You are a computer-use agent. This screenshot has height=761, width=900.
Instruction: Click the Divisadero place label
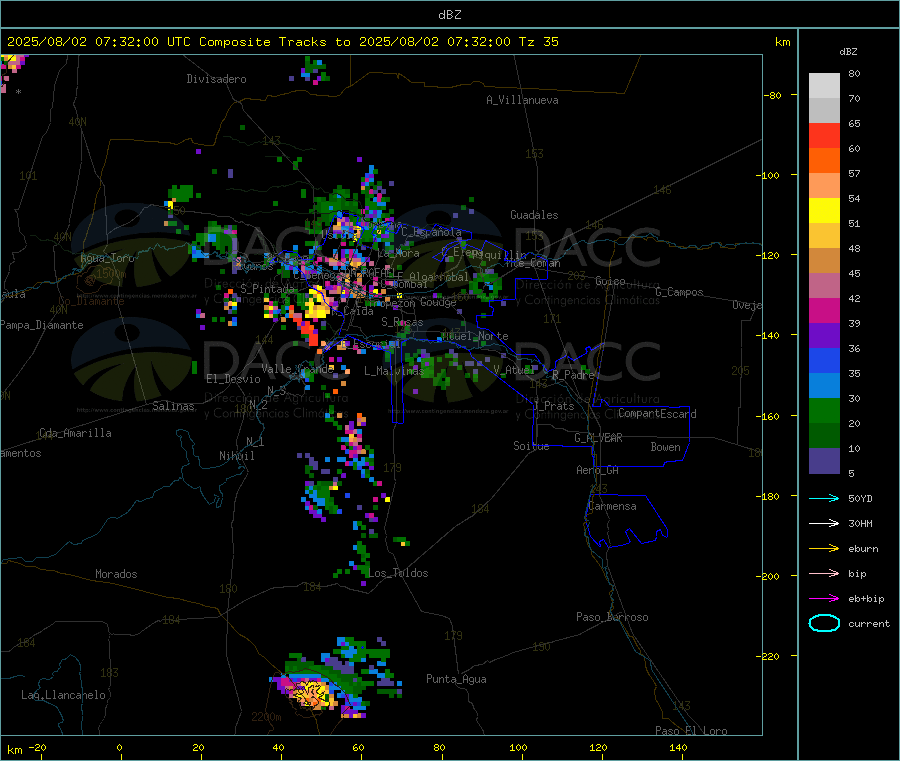click(216, 79)
